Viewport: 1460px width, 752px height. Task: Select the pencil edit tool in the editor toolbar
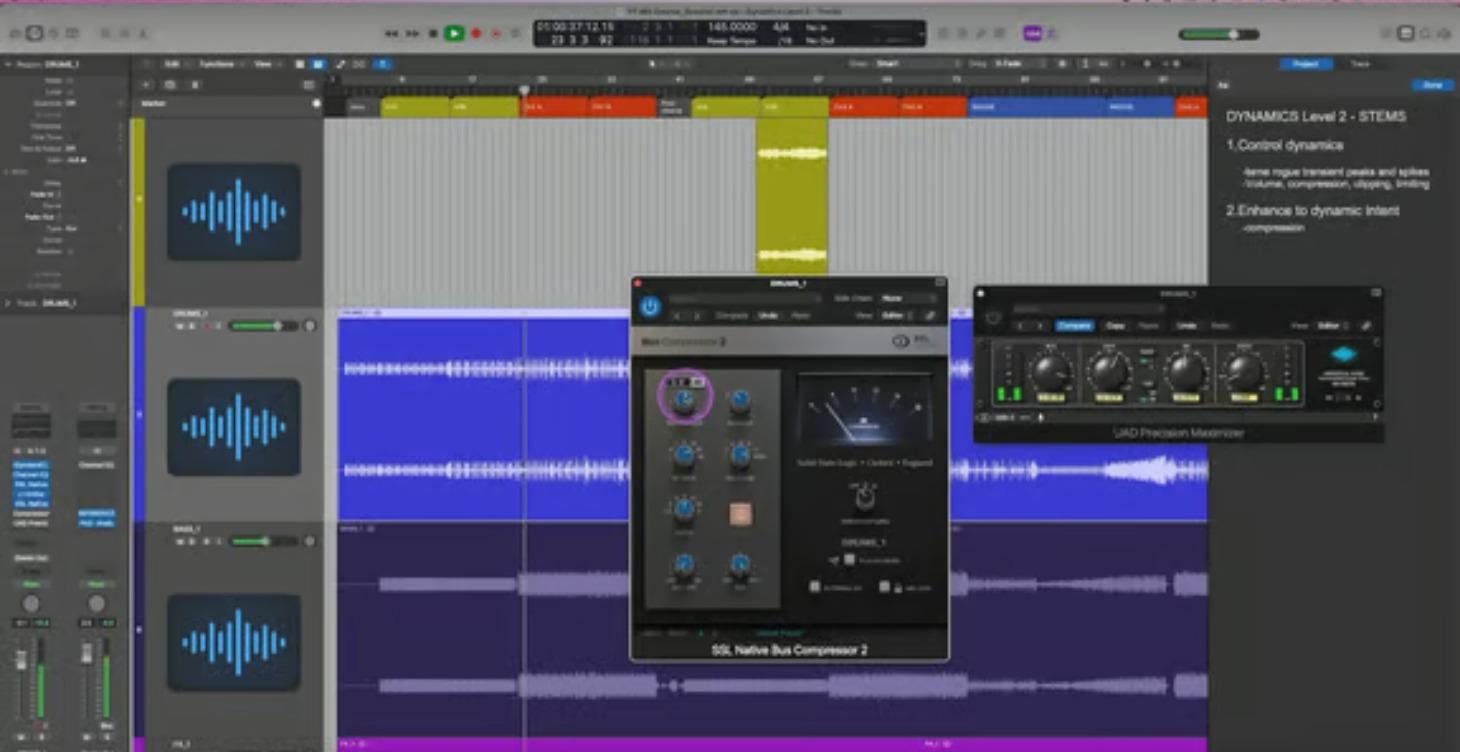point(340,63)
